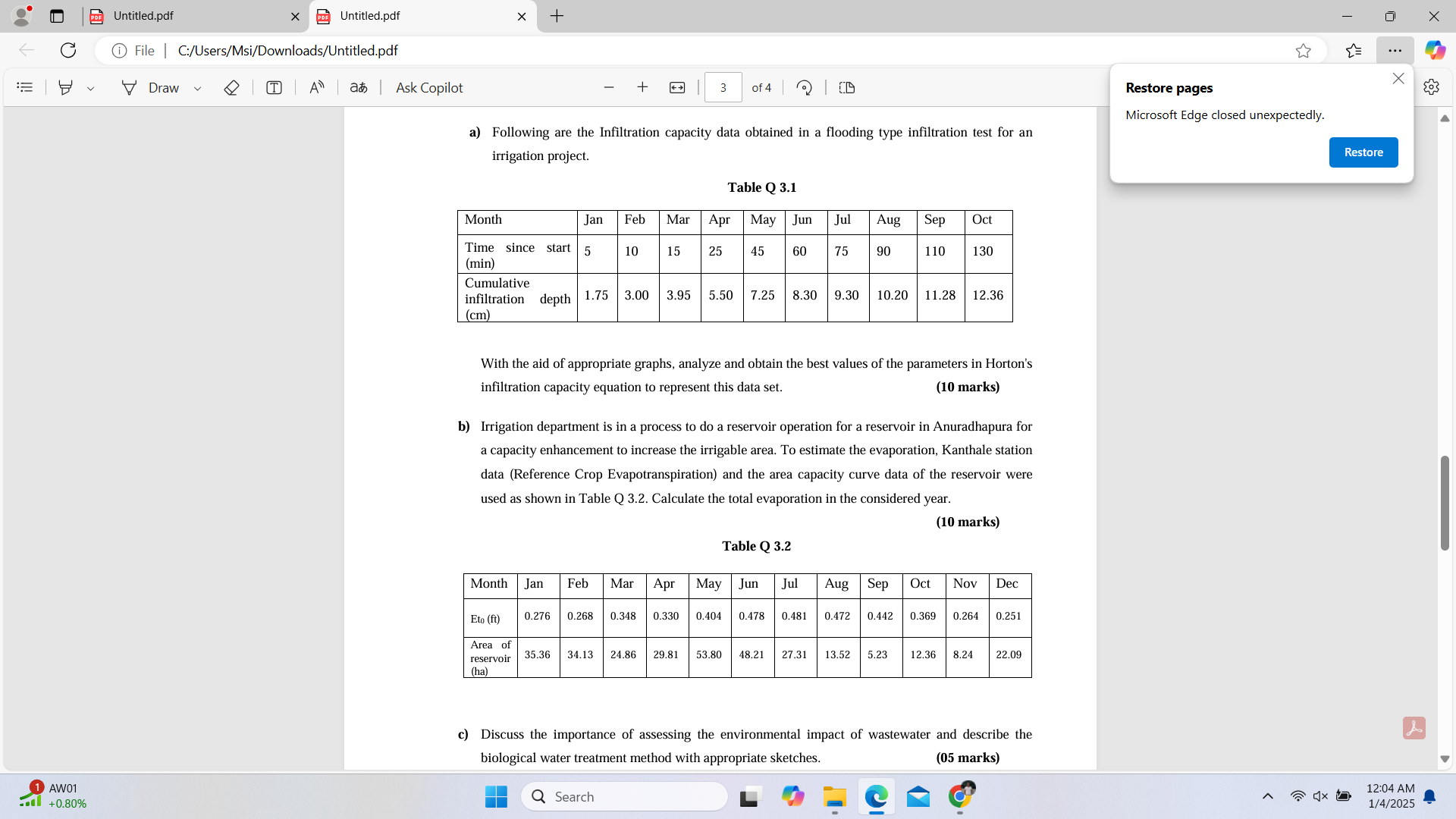Open the table of contents sidebar icon
Image resolution: width=1456 pixels, height=819 pixels.
(25, 88)
